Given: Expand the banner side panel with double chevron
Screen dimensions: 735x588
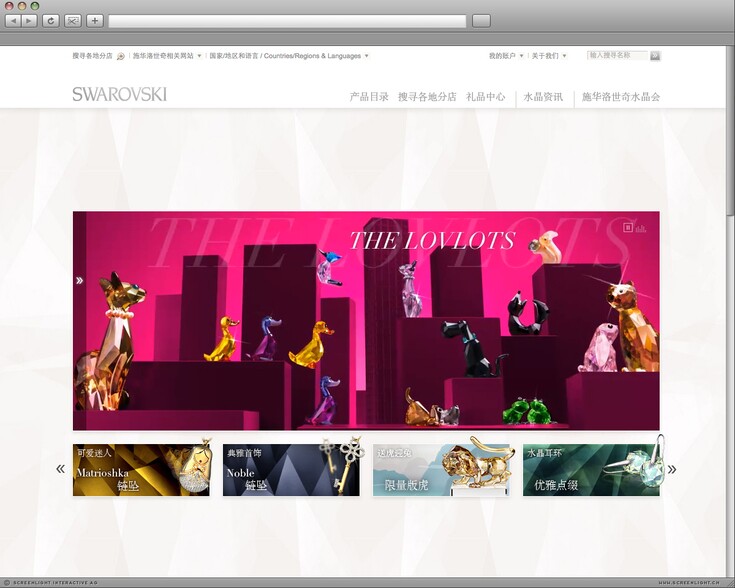Looking at the screenshot, I should (x=80, y=280).
